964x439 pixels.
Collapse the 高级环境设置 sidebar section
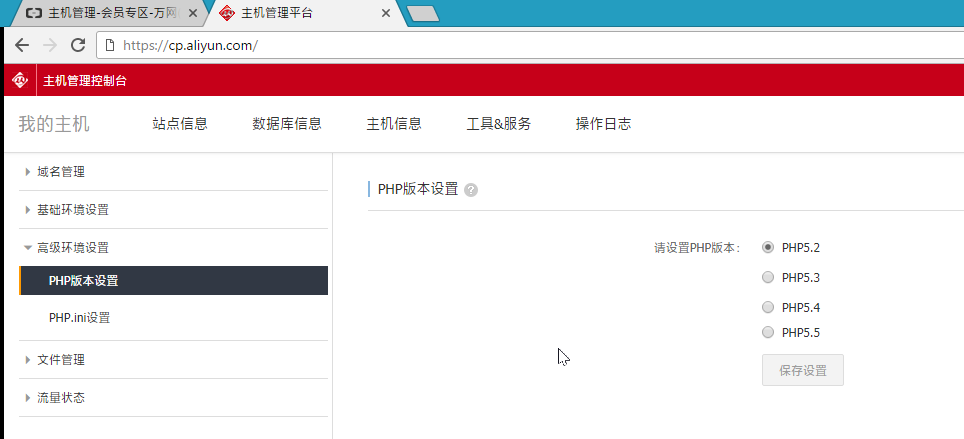(72, 248)
